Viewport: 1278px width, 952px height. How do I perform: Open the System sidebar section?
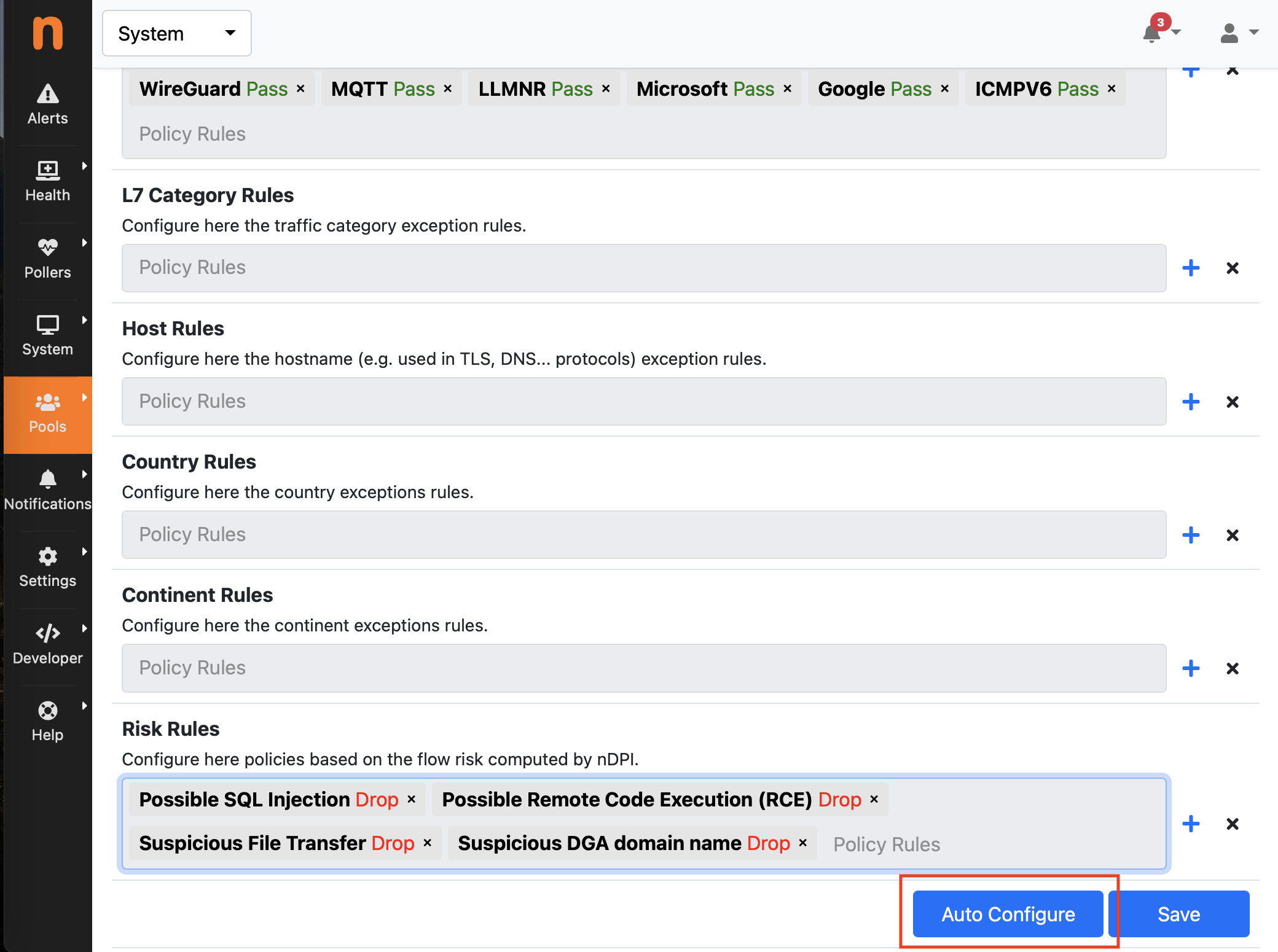coord(48,337)
